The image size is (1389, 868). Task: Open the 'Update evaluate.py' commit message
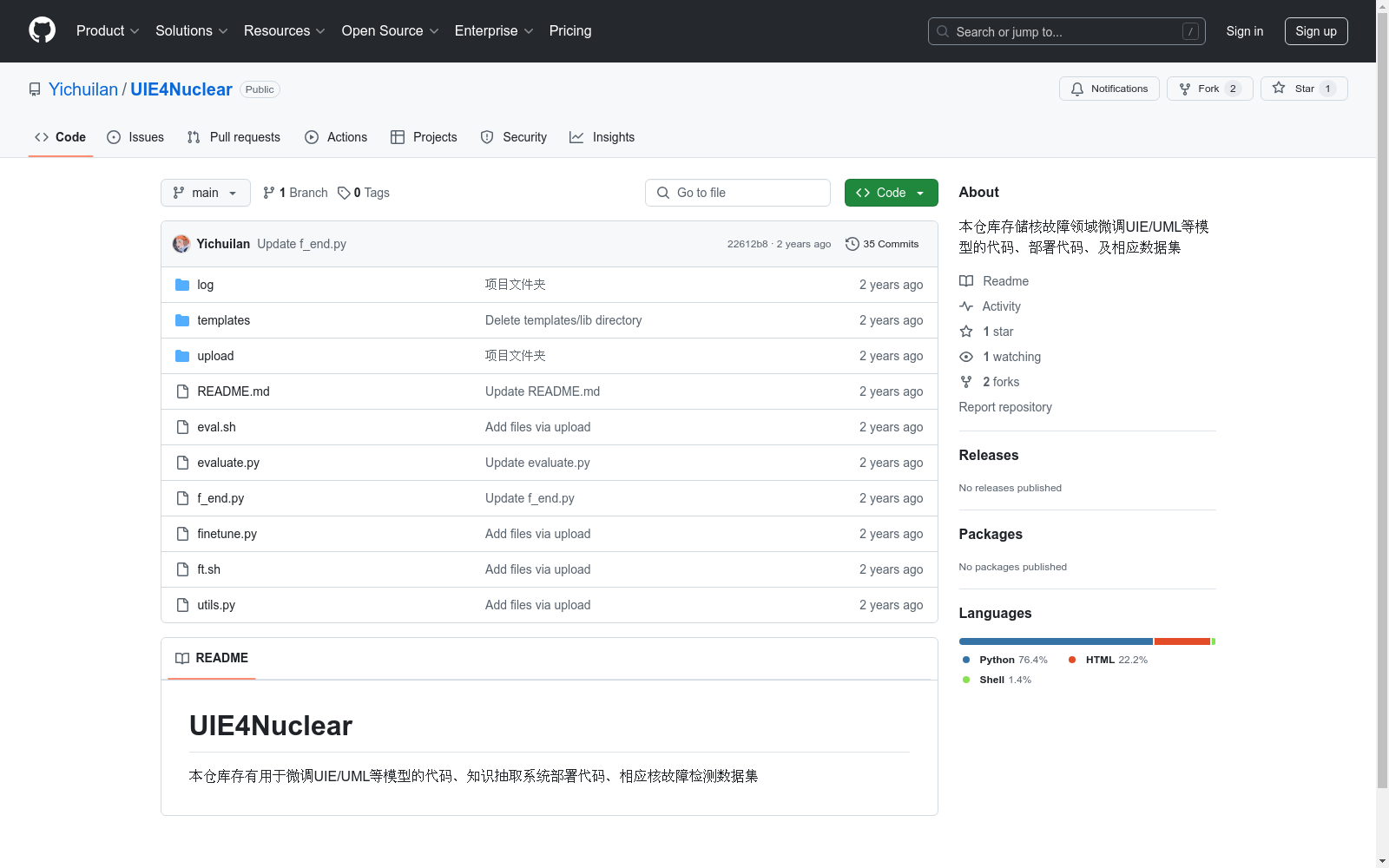tap(537, 463)
